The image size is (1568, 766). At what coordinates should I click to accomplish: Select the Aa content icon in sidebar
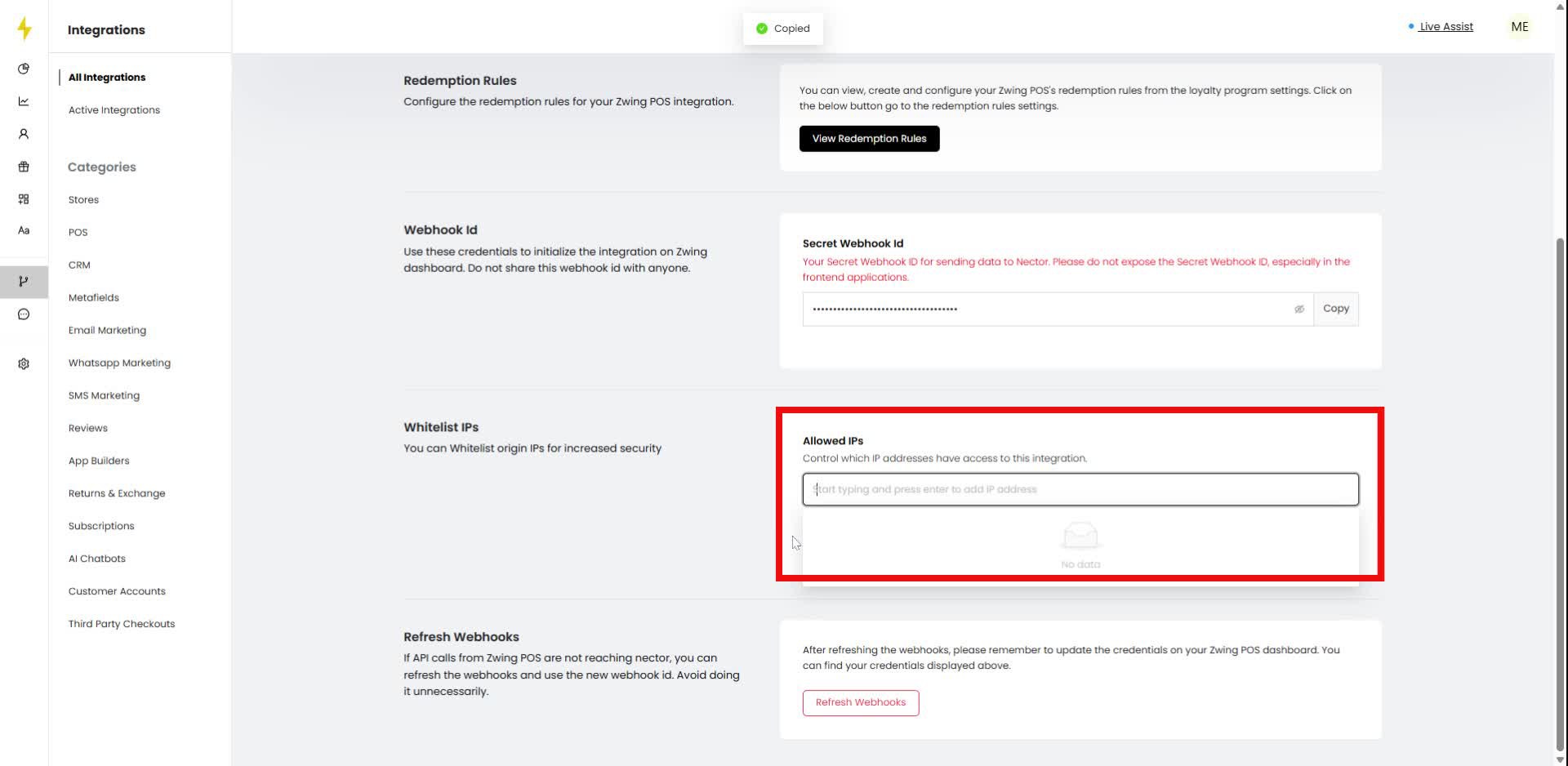24,230
